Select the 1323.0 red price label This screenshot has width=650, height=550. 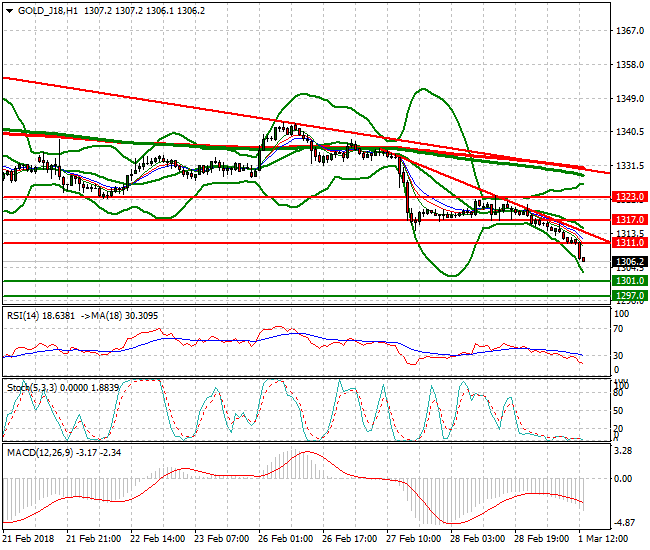click(630, 197)
